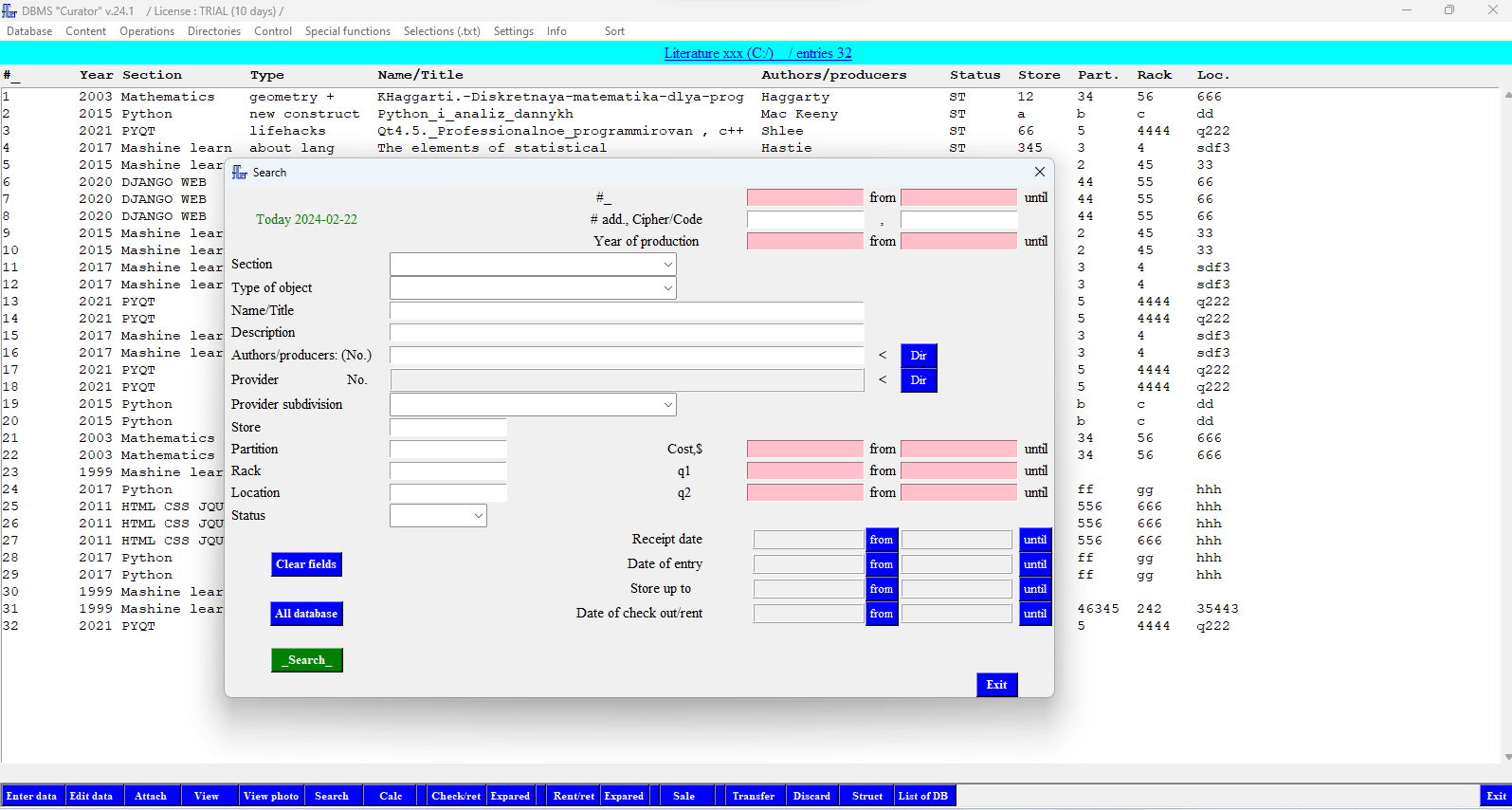Click View photo in bottom toolbar
Screen dimensions: 1512x810
tap(271, 796)
